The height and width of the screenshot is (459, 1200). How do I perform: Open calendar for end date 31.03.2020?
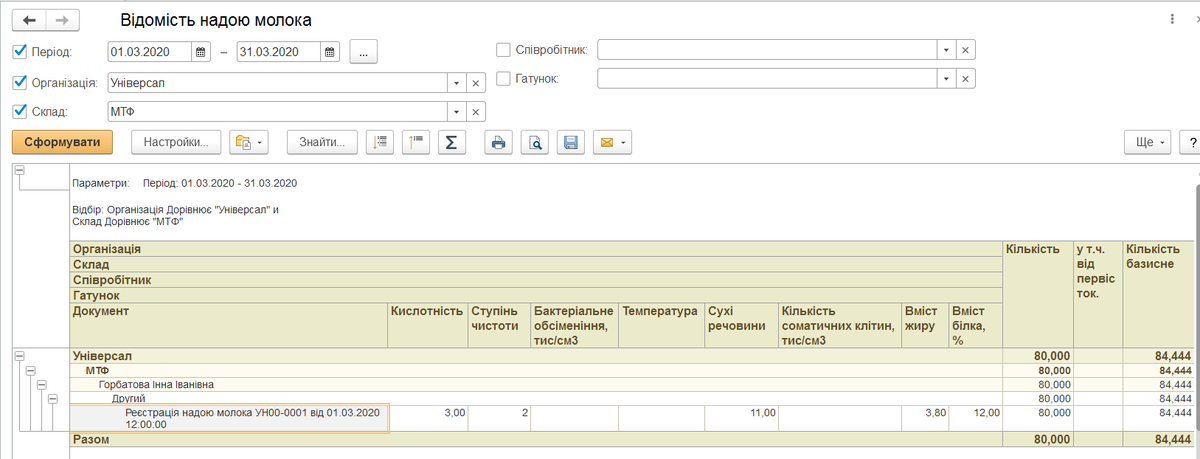click(330, 51)
